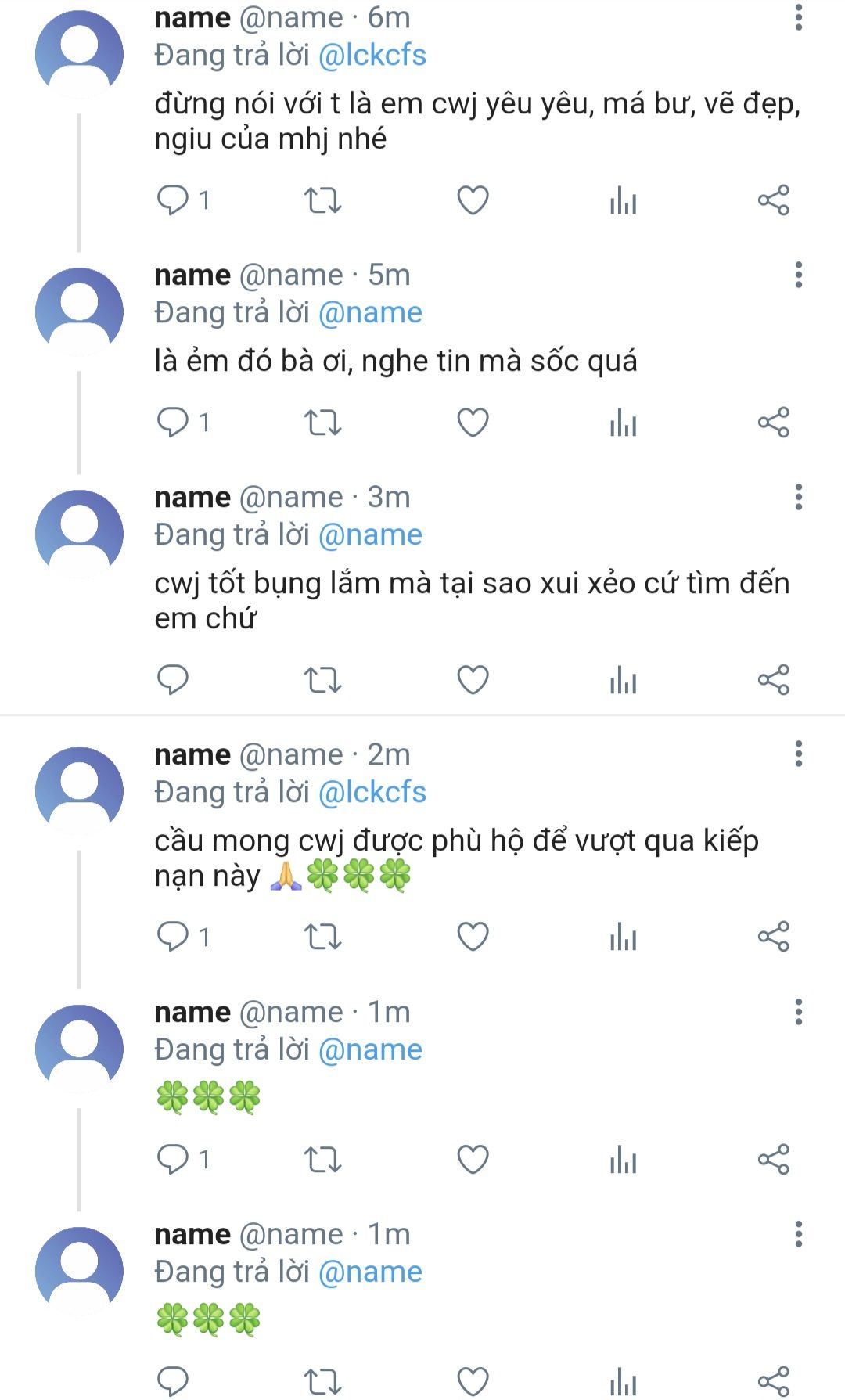Retweet the 'cwj tốt bụng lắm' tweet
The height and width of the screenshot is (1400, 845).
[322, 679]
